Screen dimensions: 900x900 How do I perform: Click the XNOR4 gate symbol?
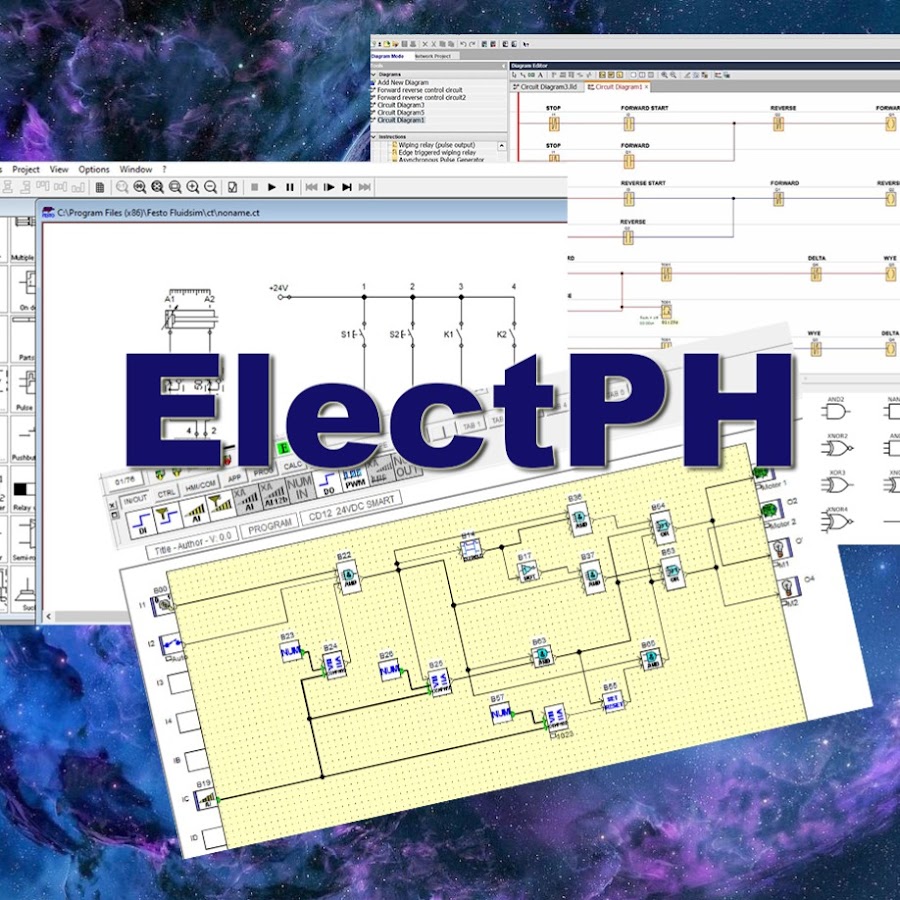[x=837, y=522]
